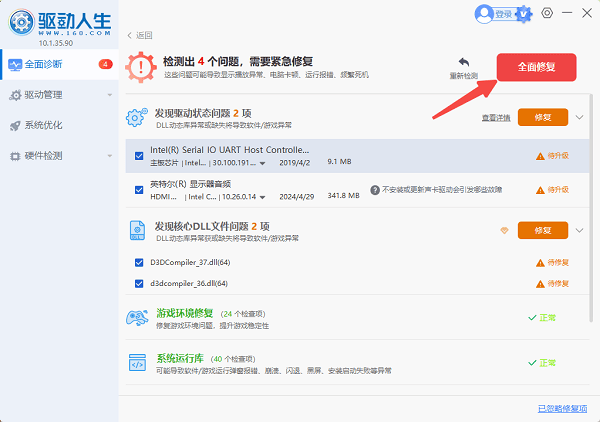Image resolution: width=600 pixels, height=422 pixels.
Task: Collapse the core DLL issues section chevron
Action: (579, 230)
